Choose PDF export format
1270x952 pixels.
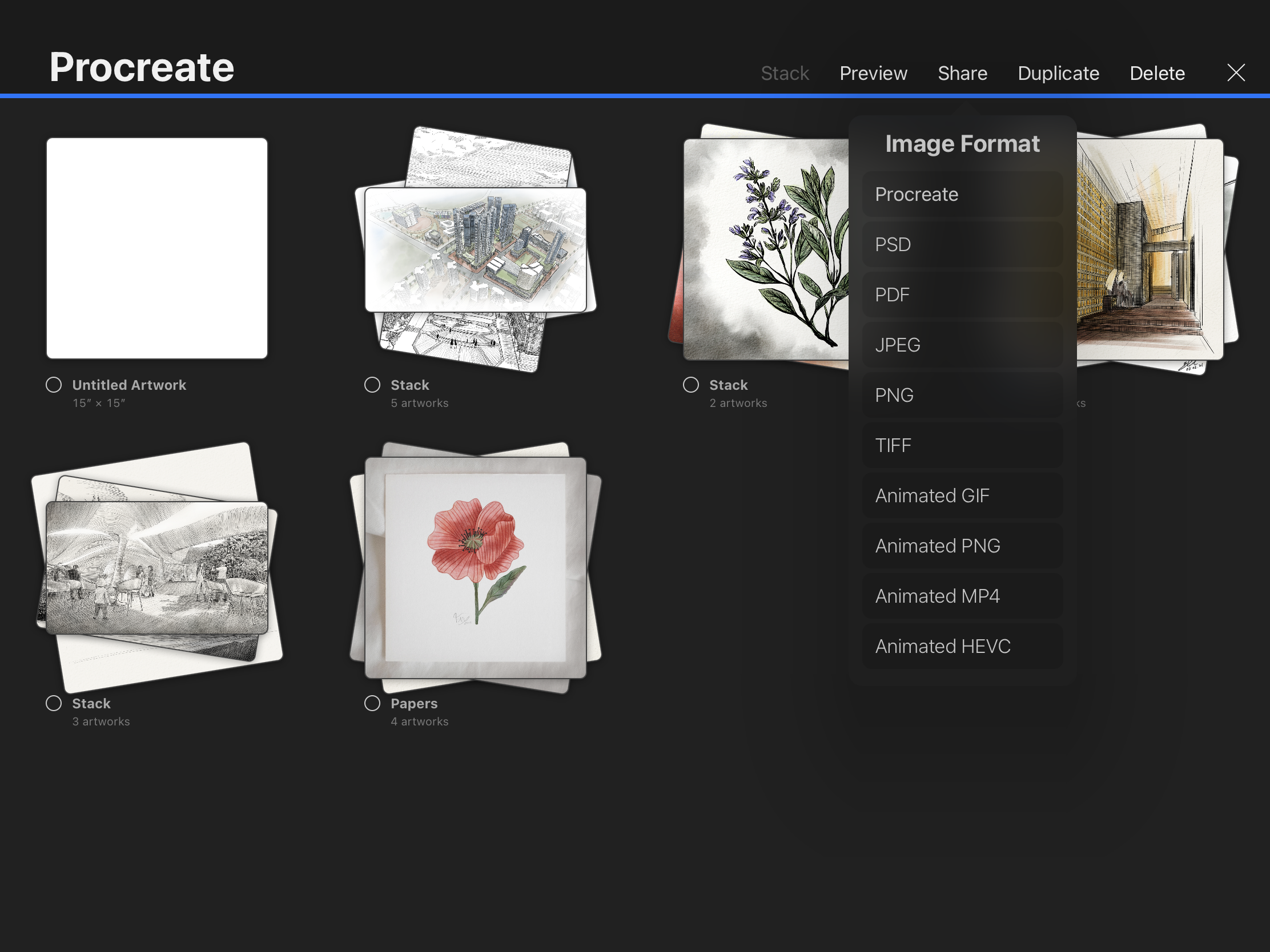tap(962, 295)
